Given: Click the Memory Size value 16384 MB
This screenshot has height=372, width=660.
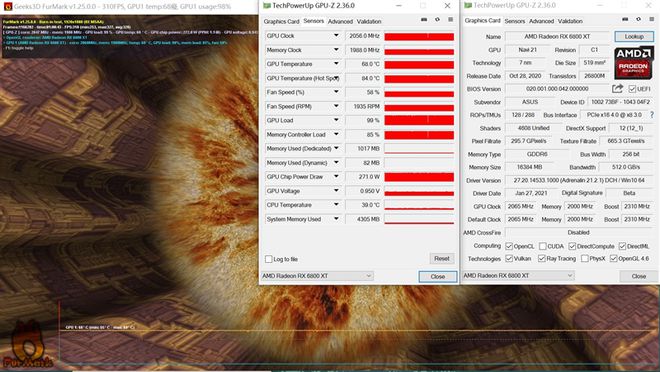Looking at the screenshot, I should click(530, 167).
